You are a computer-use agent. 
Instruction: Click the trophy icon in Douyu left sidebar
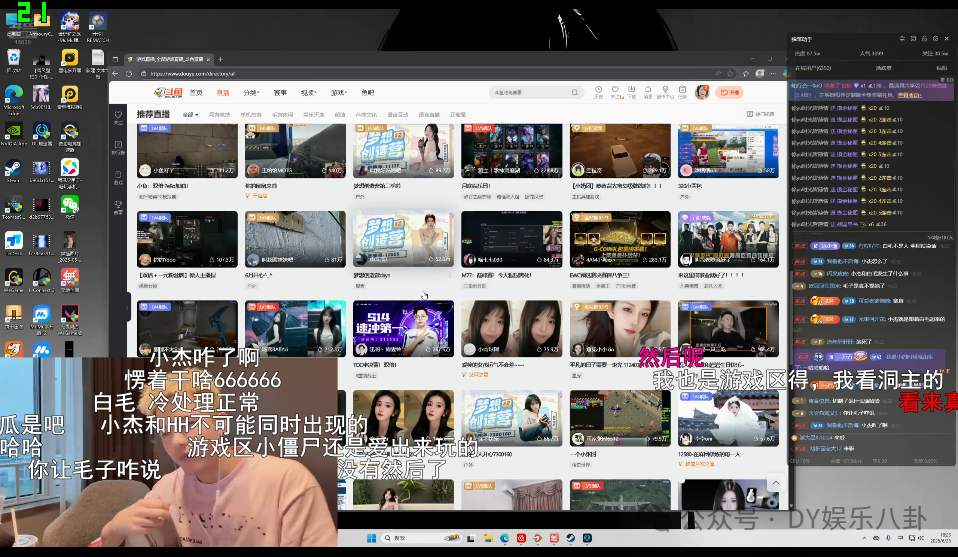[119, 205]
